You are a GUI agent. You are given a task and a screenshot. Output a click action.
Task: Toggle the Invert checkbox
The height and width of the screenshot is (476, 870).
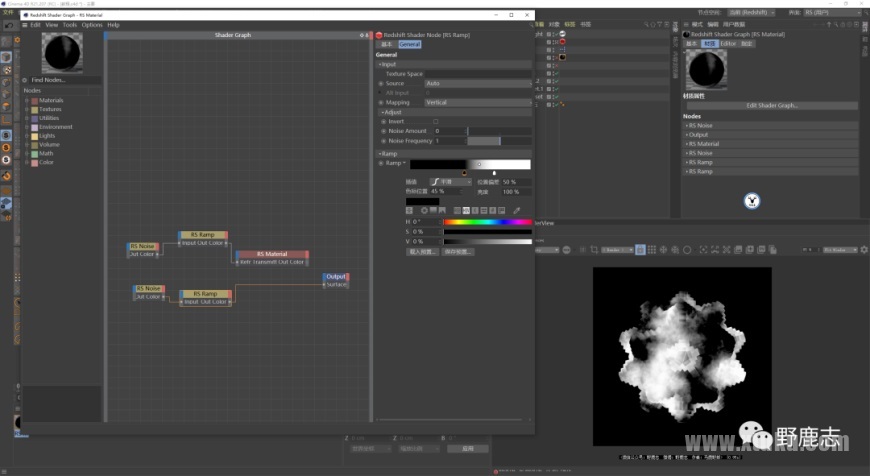tap(436, 121)
